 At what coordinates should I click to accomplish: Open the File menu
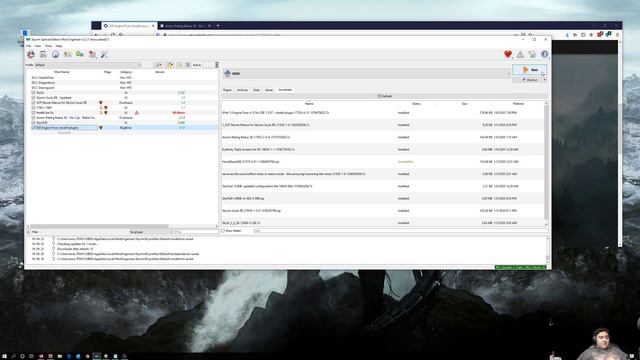(29, 46)
